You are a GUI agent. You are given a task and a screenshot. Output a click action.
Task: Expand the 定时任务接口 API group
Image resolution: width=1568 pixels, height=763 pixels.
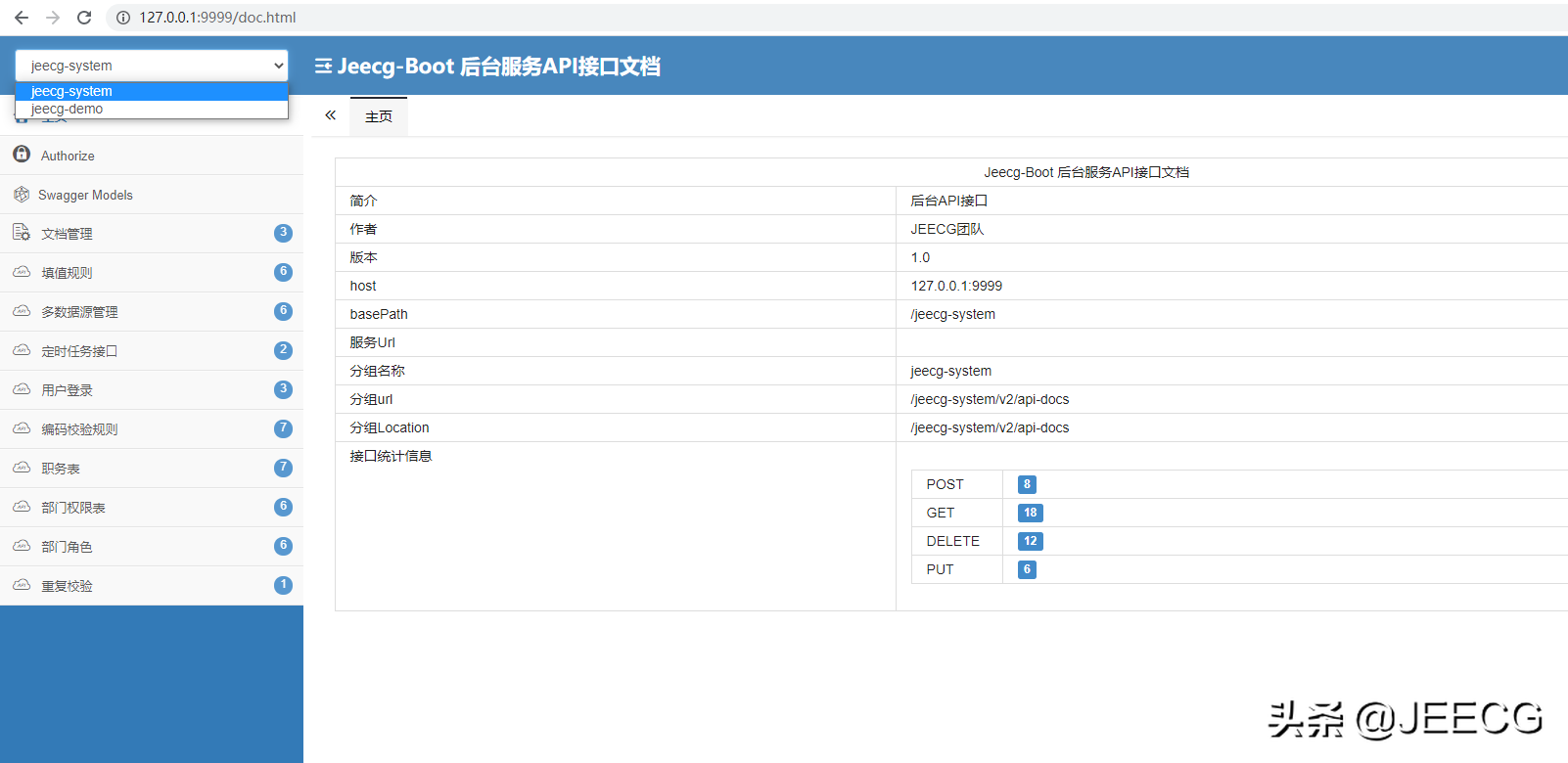pos(152,351)
